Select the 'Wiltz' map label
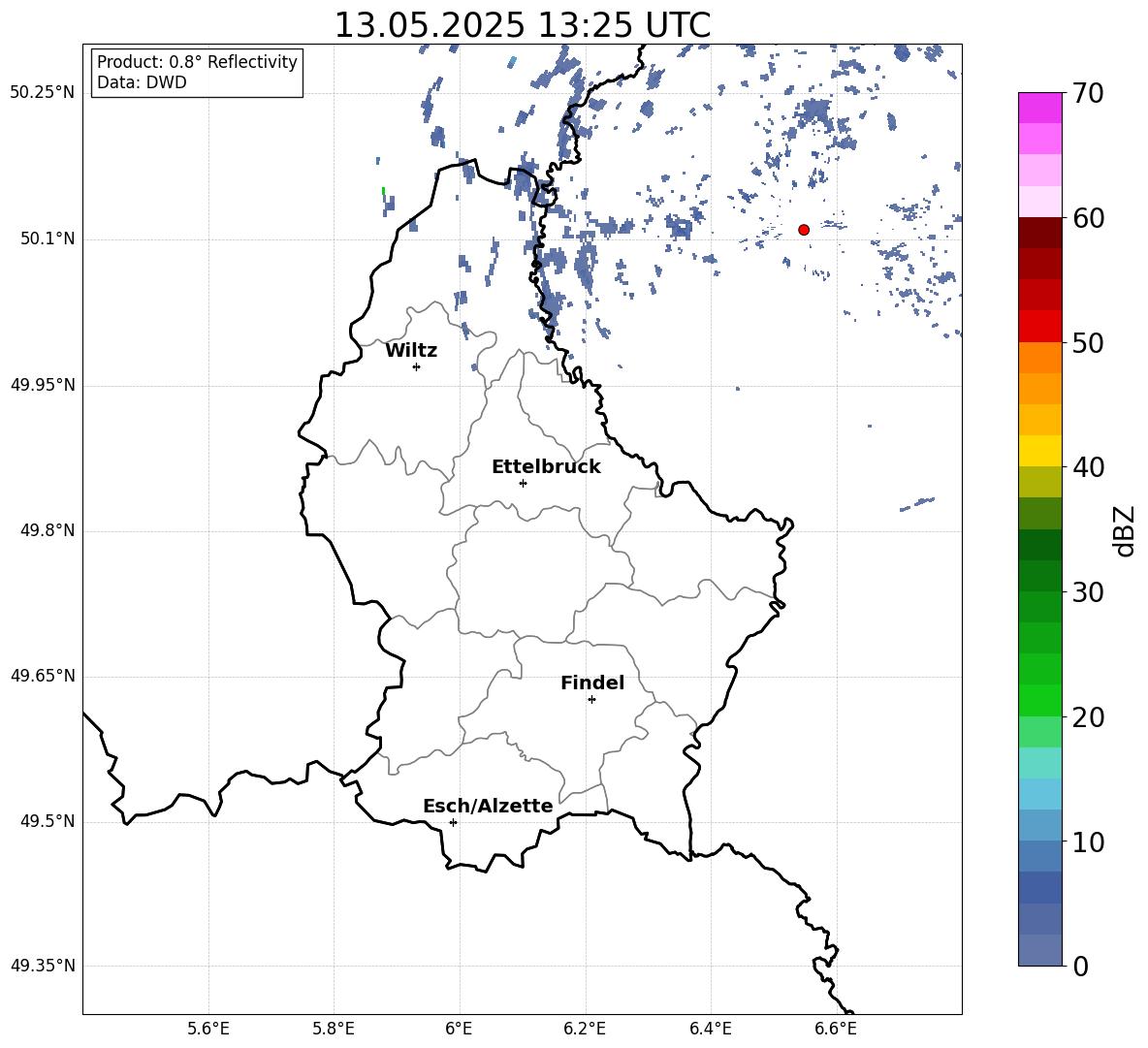This screenshot has width=1148, height=1048. coord(411,351)
